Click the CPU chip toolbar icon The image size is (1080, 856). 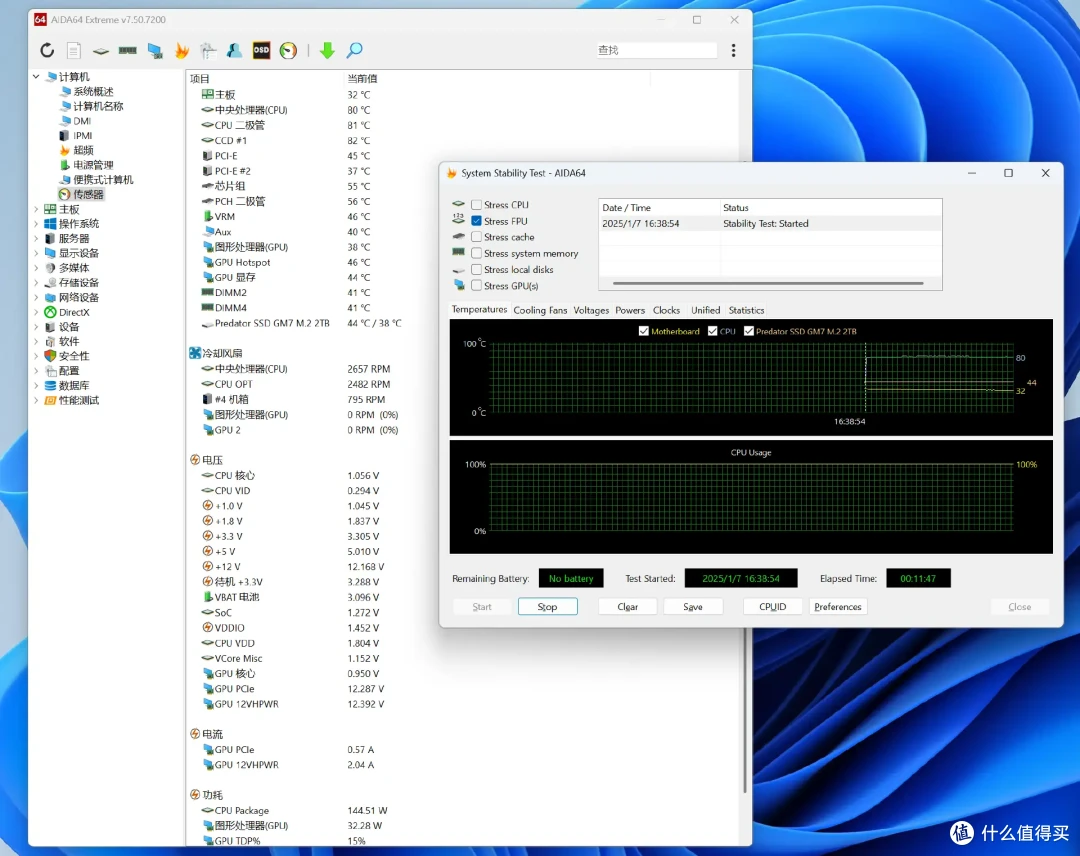click(x=101, y=51)
